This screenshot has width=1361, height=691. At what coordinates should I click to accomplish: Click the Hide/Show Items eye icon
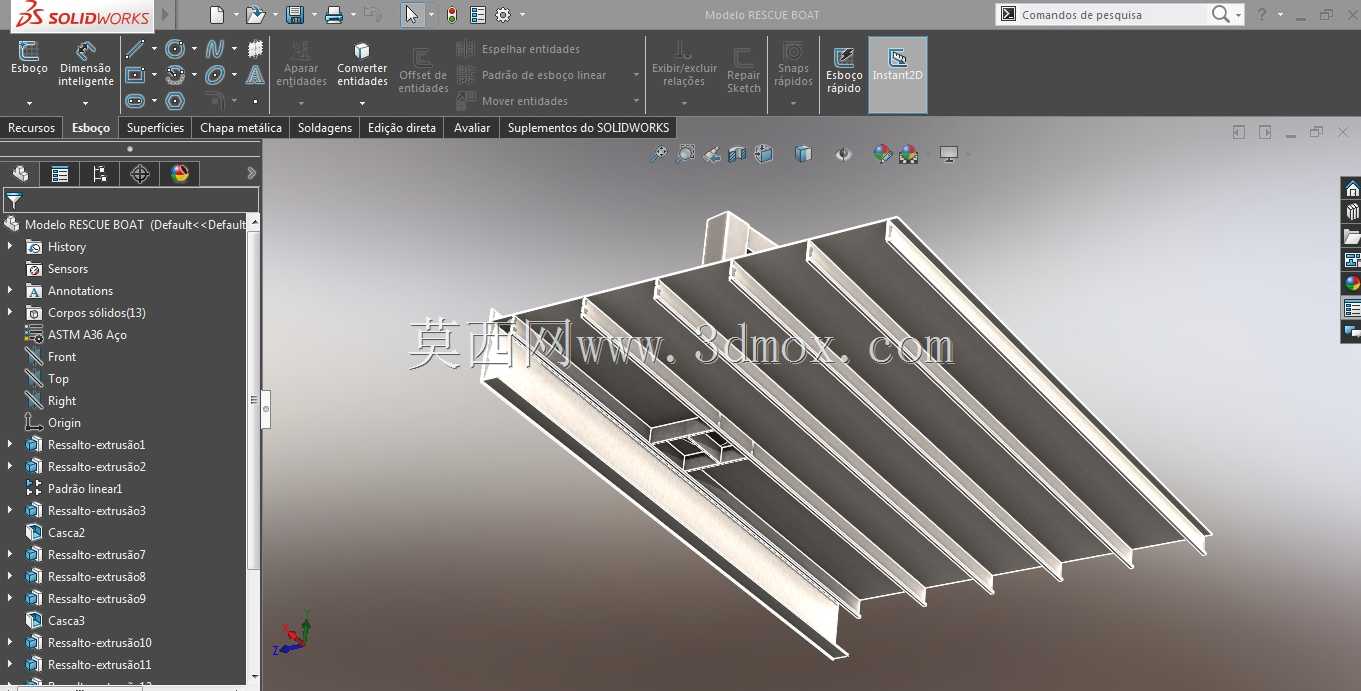tap(843, 154)
